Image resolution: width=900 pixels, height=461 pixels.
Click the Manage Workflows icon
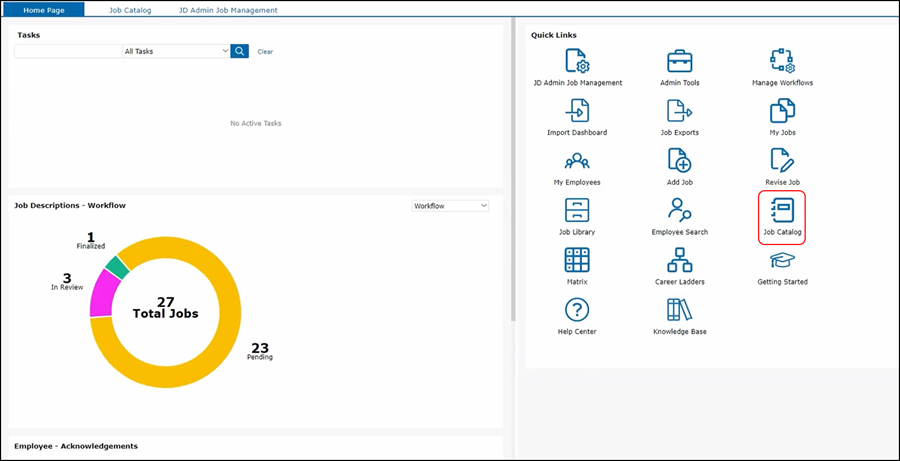pyautogui.click(x=782, y=61)
